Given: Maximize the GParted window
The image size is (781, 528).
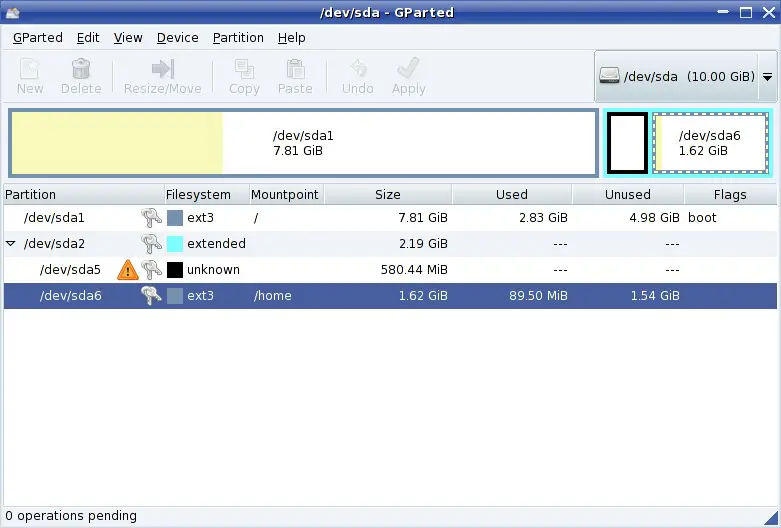Looking at the screenshot, I should (746, 12).
